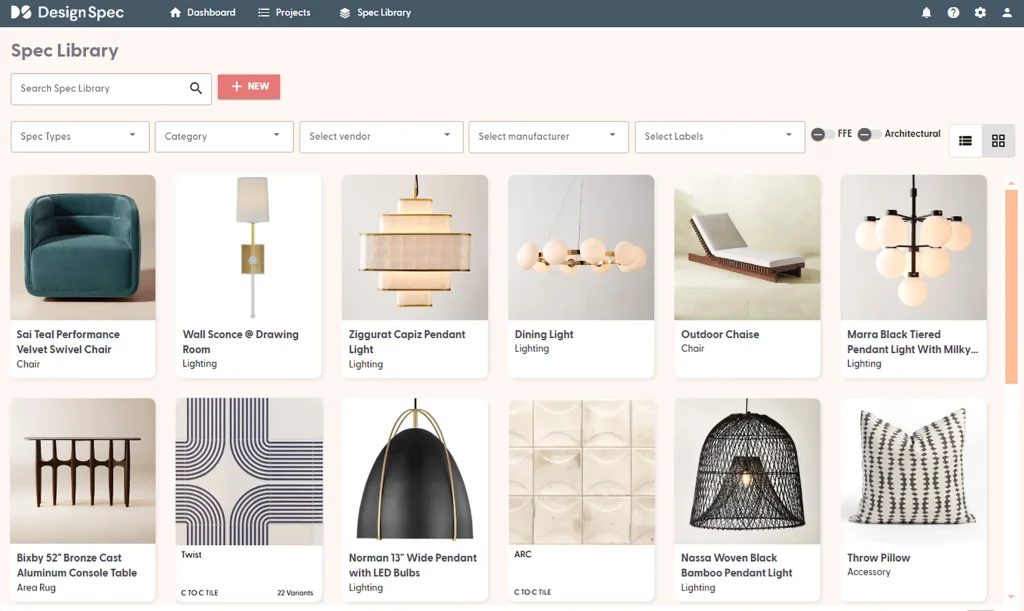Click the NEW button
Image resolution: width=1024 pixels, height=611 pixels.
point(249,87)
